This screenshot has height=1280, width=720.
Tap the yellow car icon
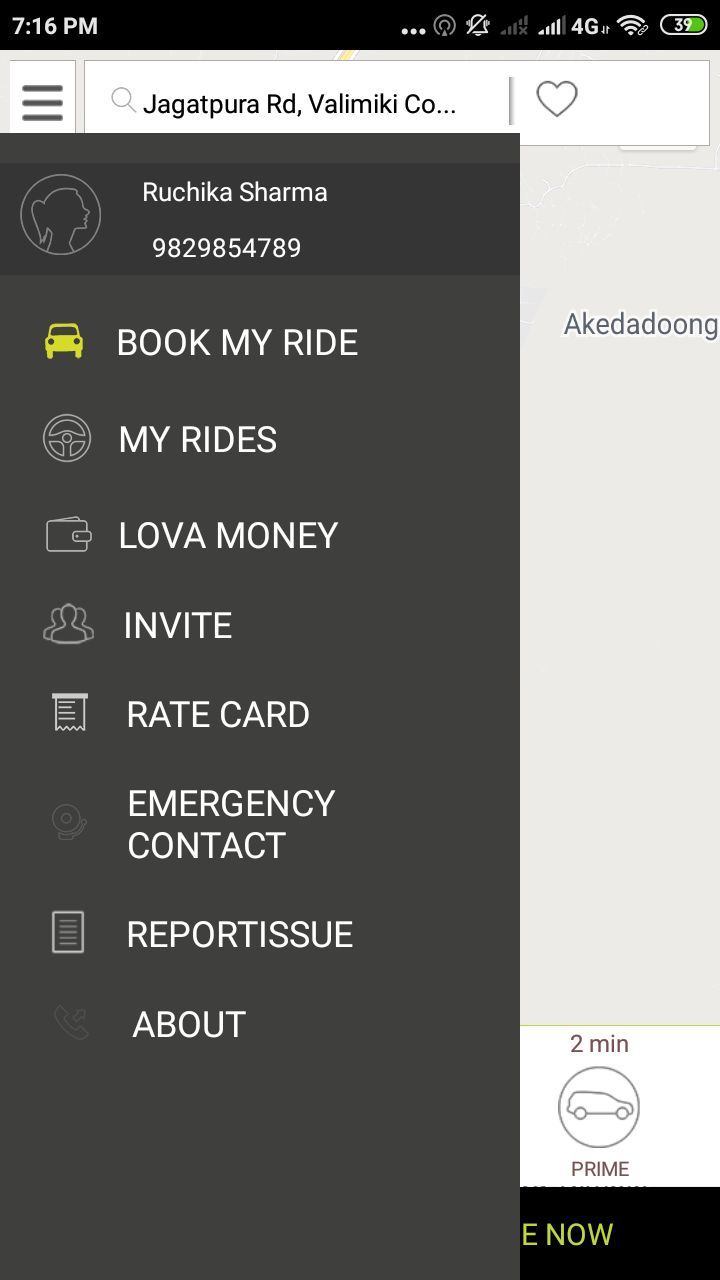point(64,341)
